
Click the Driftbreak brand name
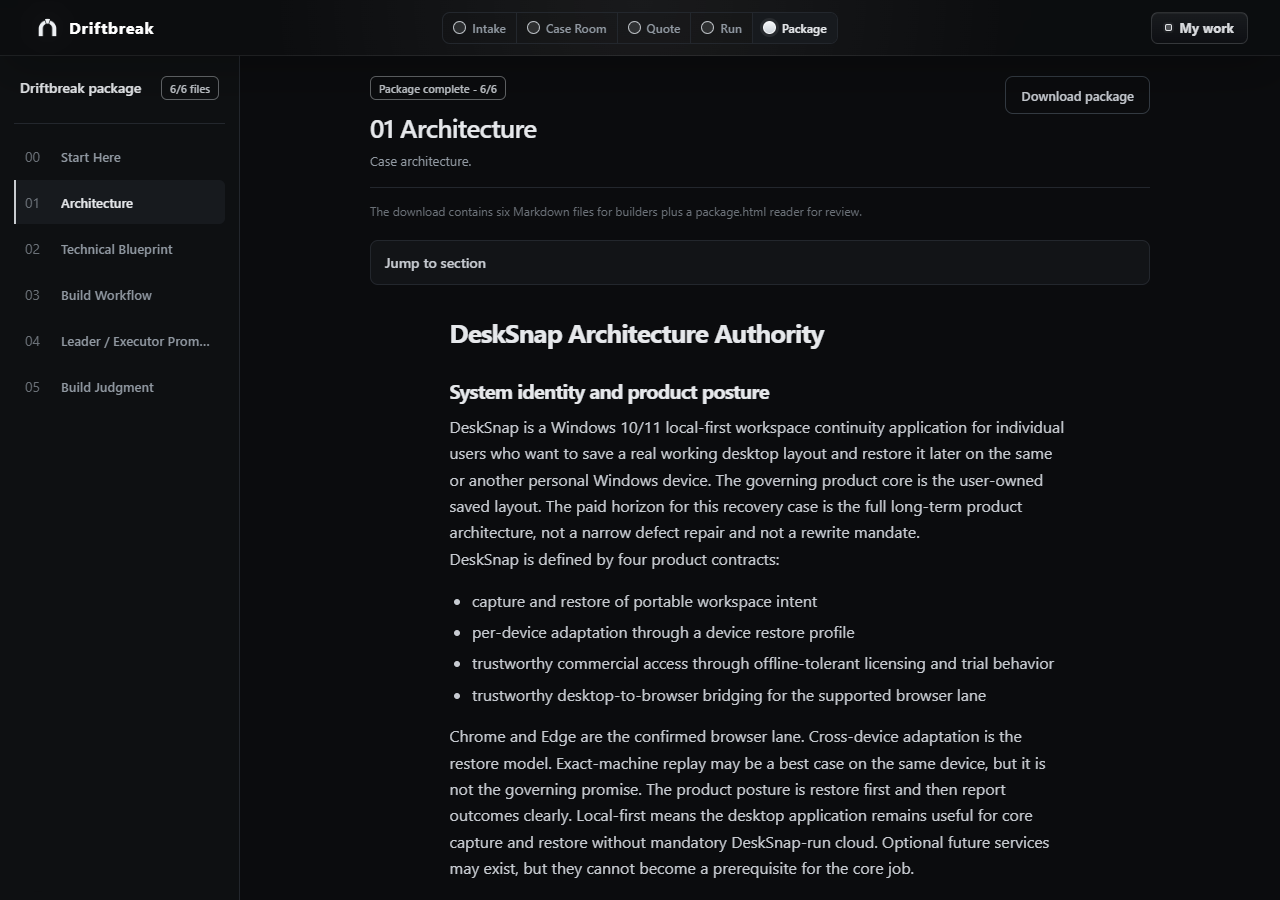[111, 28]
